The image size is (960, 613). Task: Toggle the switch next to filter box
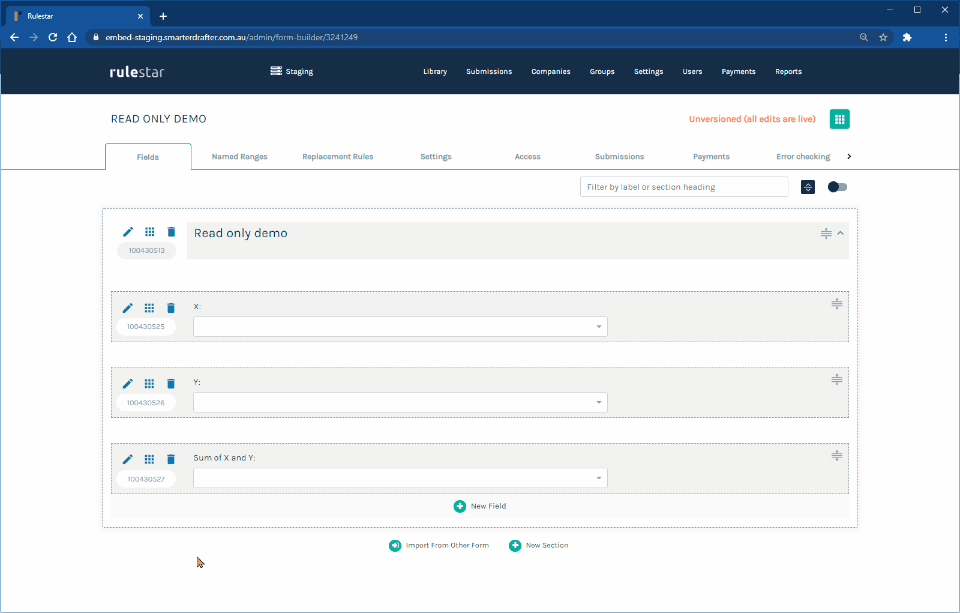837,187
